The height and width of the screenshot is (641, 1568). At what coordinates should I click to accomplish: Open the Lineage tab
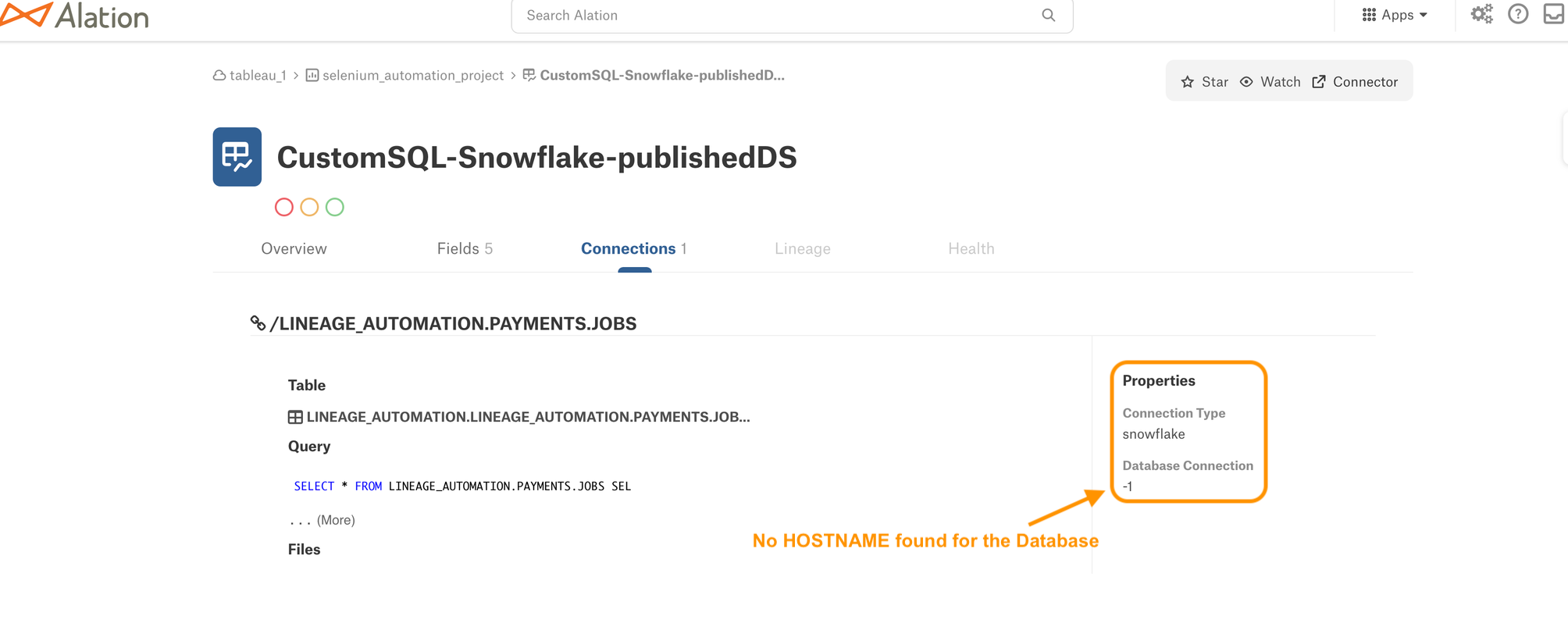[x=803, y=249]
